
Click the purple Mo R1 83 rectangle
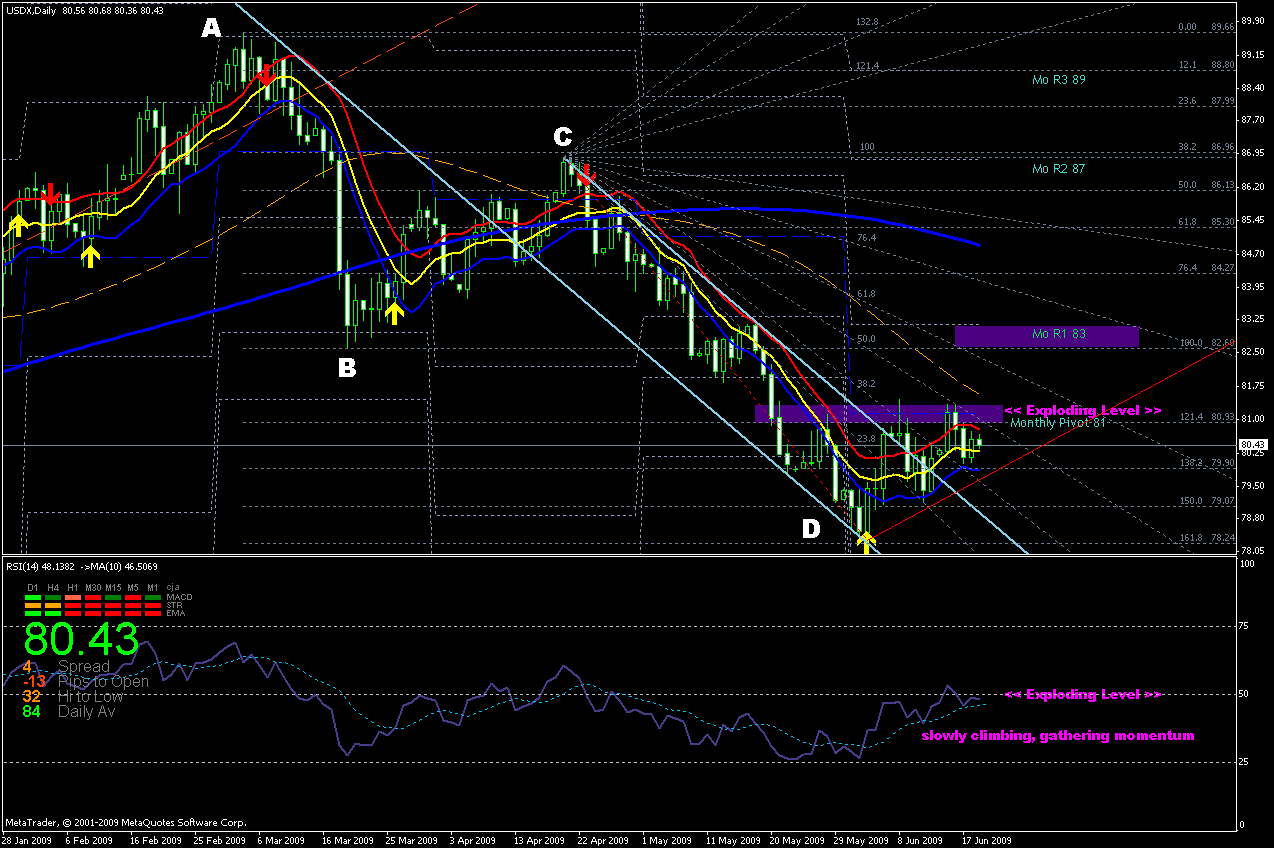click(1047, 336)
